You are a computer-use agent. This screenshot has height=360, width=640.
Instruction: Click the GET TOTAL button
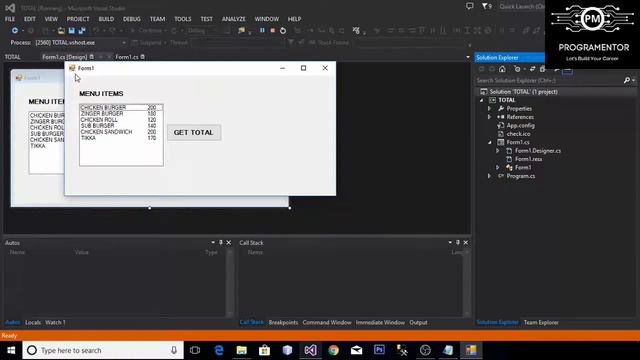click(x=194, y=132)
